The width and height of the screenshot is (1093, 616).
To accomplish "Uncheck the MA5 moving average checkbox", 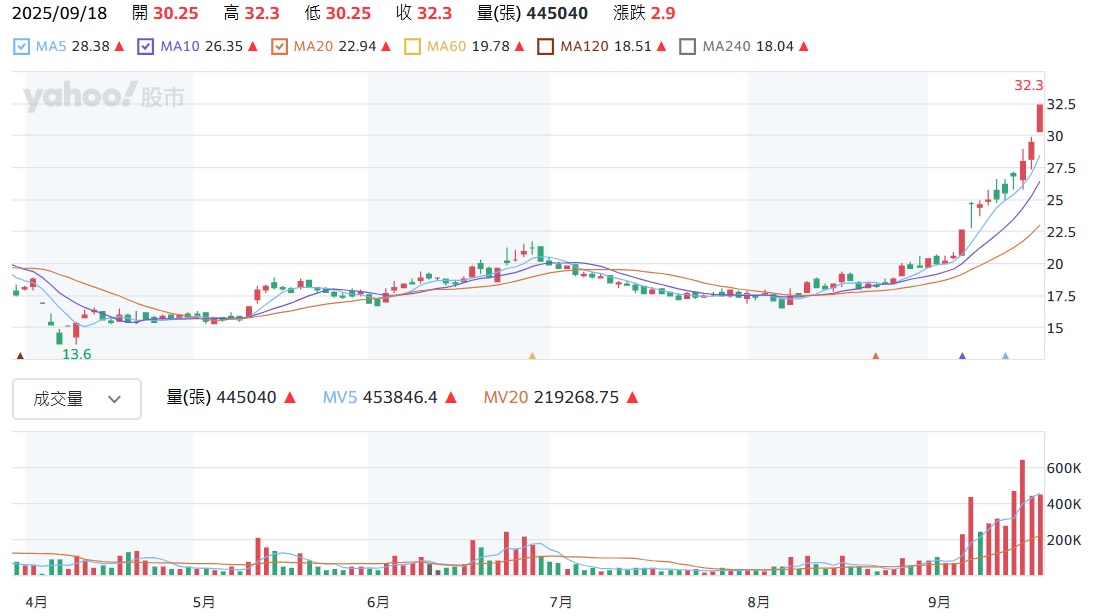I will click(22, 46).
